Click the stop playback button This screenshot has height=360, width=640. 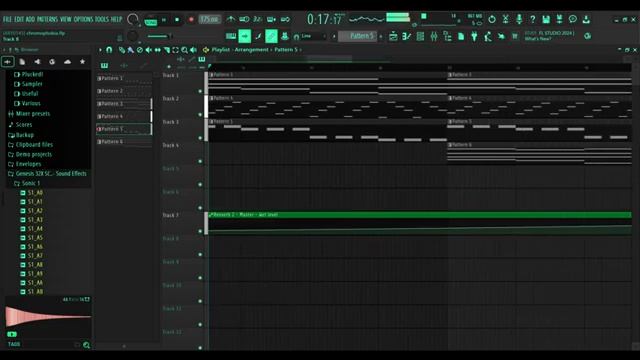(x=177, y=20)
